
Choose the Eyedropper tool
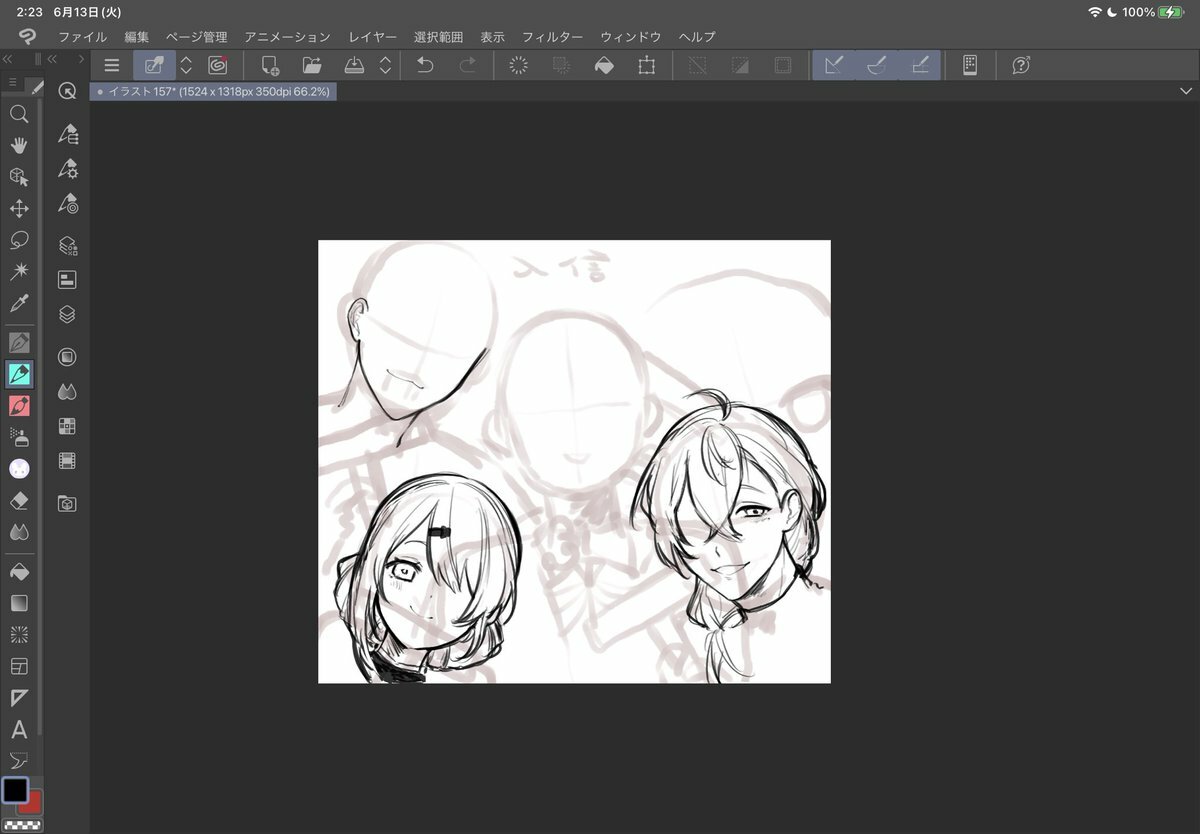(x=19, y=303)
